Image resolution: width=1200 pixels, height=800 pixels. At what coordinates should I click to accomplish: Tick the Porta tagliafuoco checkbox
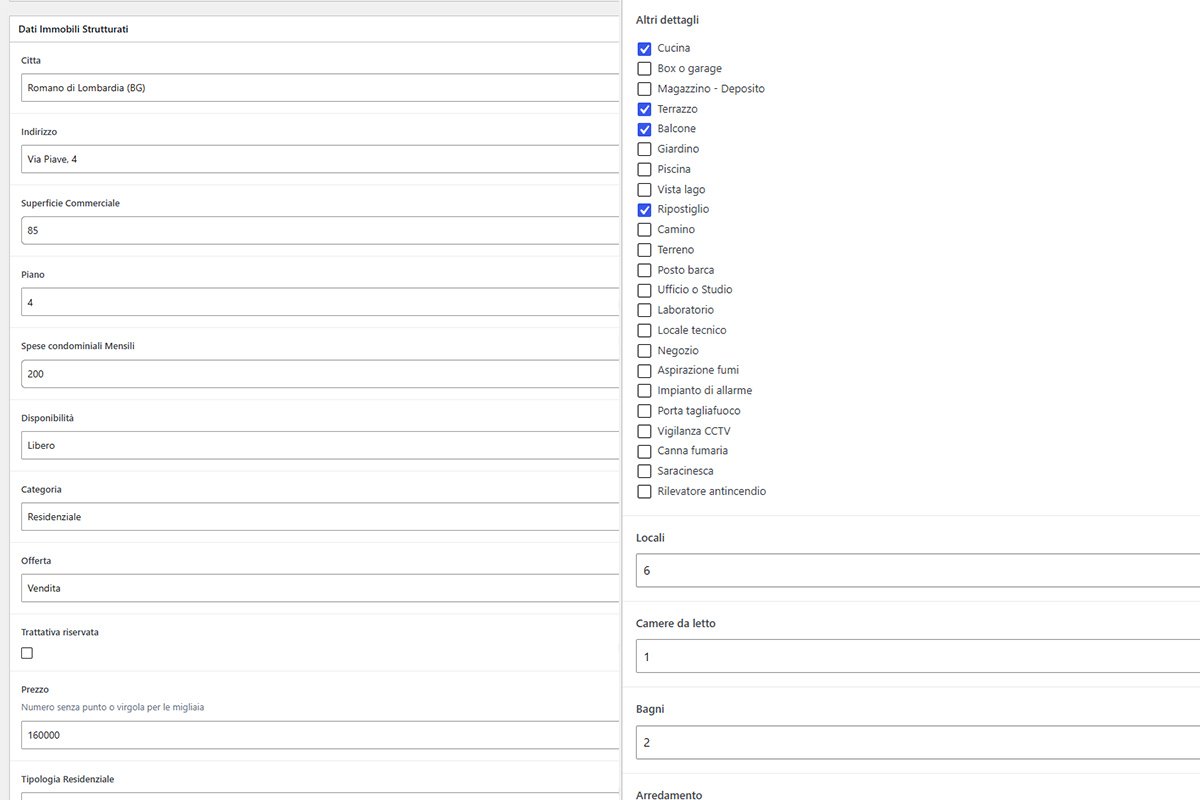pos(644,411)
